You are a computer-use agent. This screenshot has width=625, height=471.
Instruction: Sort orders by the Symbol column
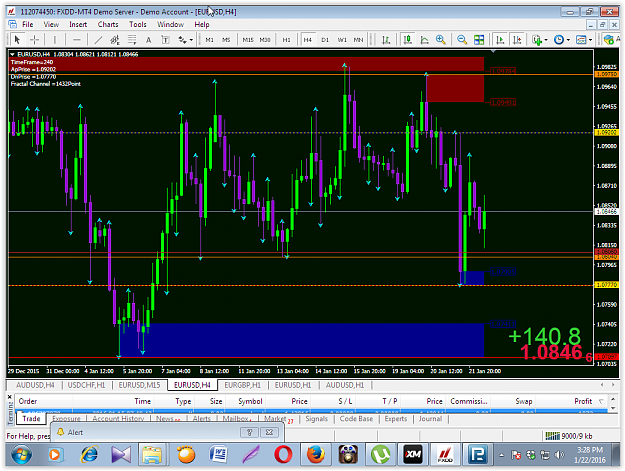[250, 401]
